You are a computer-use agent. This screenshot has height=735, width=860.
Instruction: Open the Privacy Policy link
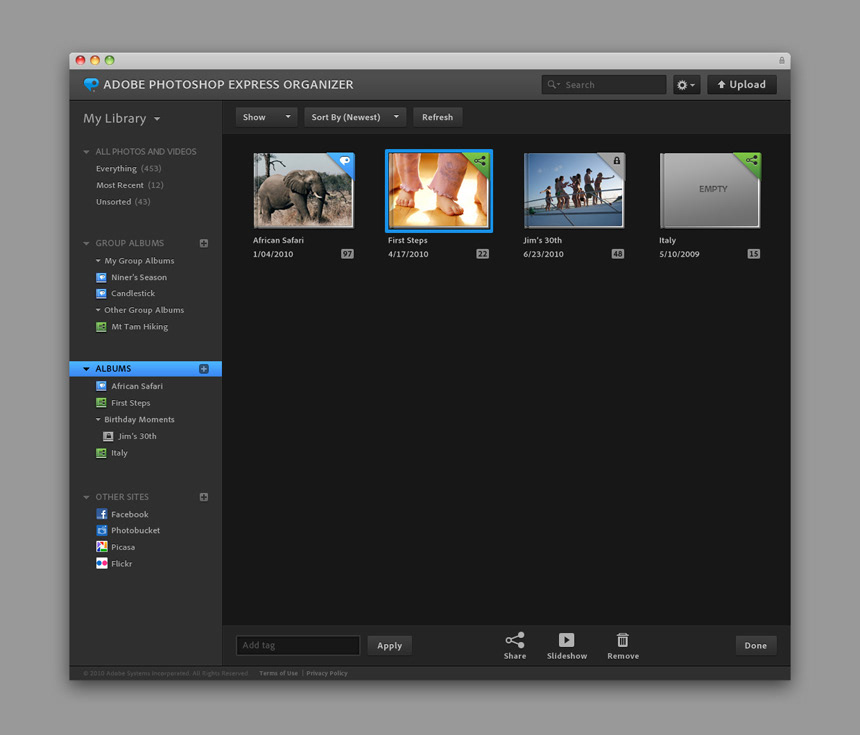(327, 673)
